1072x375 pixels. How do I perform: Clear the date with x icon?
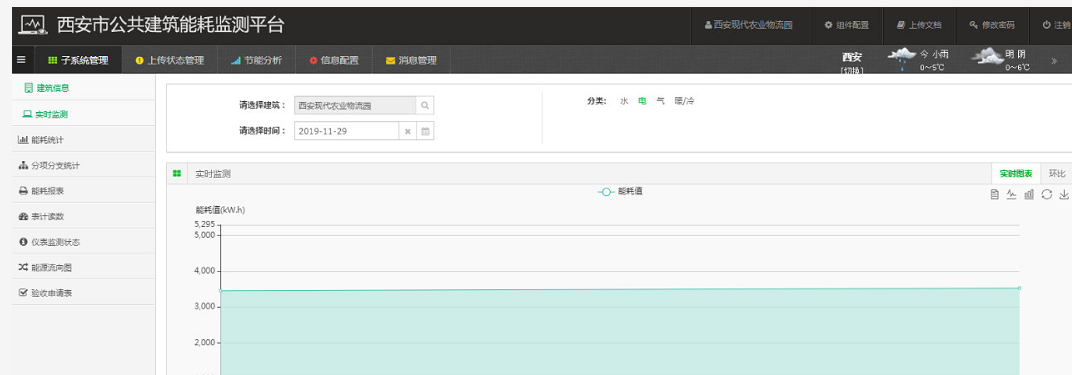click(x=407, y=131)
